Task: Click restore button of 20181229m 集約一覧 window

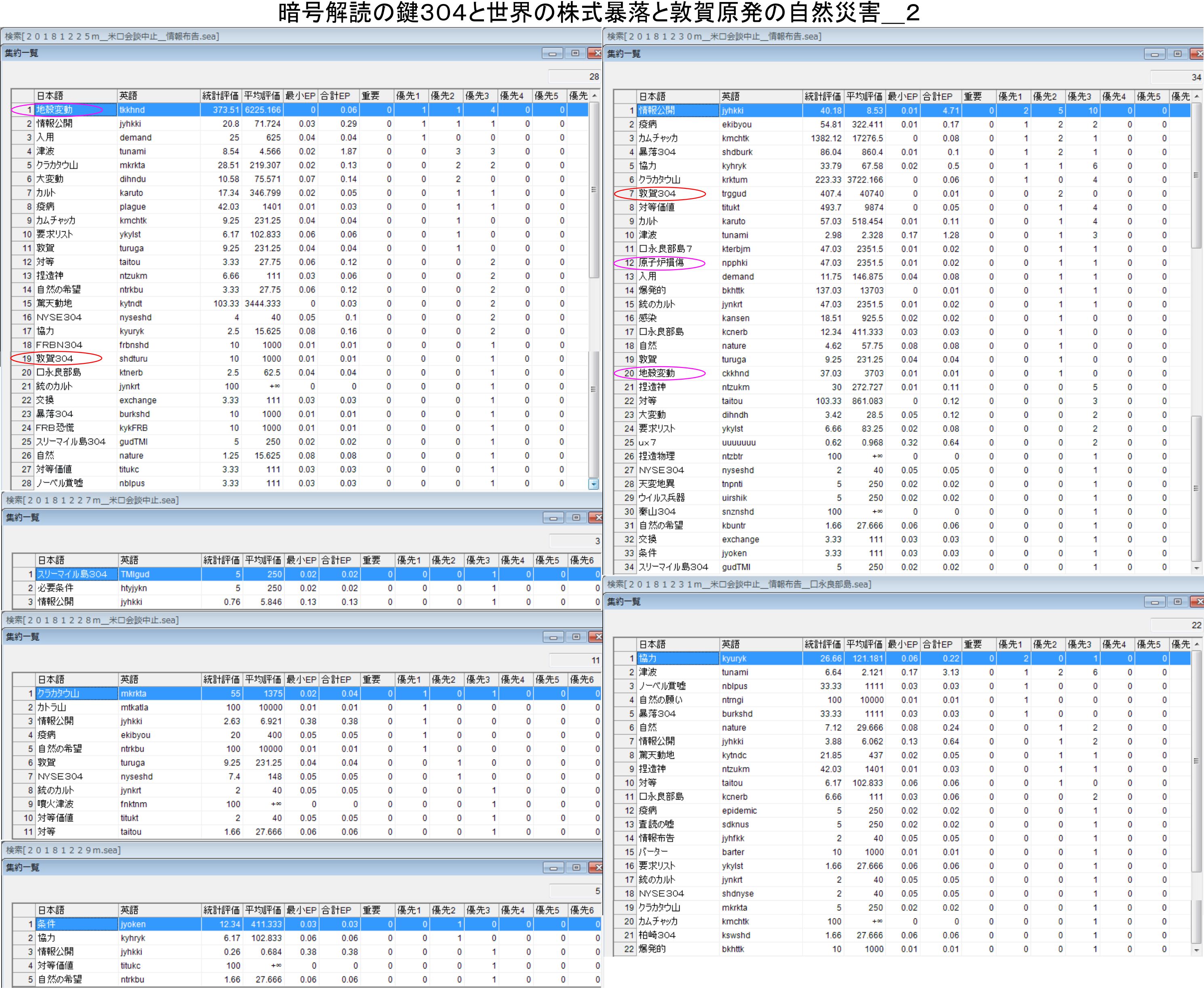Action: pos(576,868)
